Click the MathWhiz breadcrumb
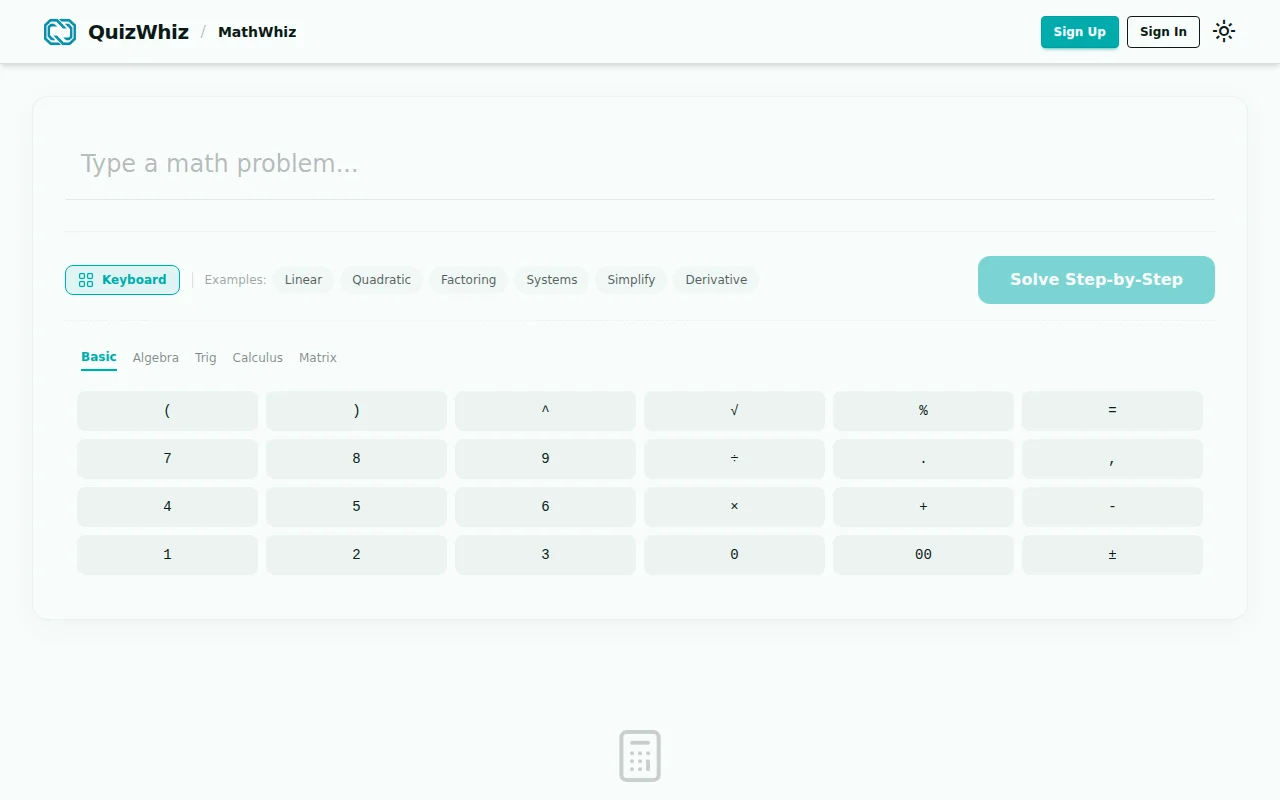 coord(257,32)
